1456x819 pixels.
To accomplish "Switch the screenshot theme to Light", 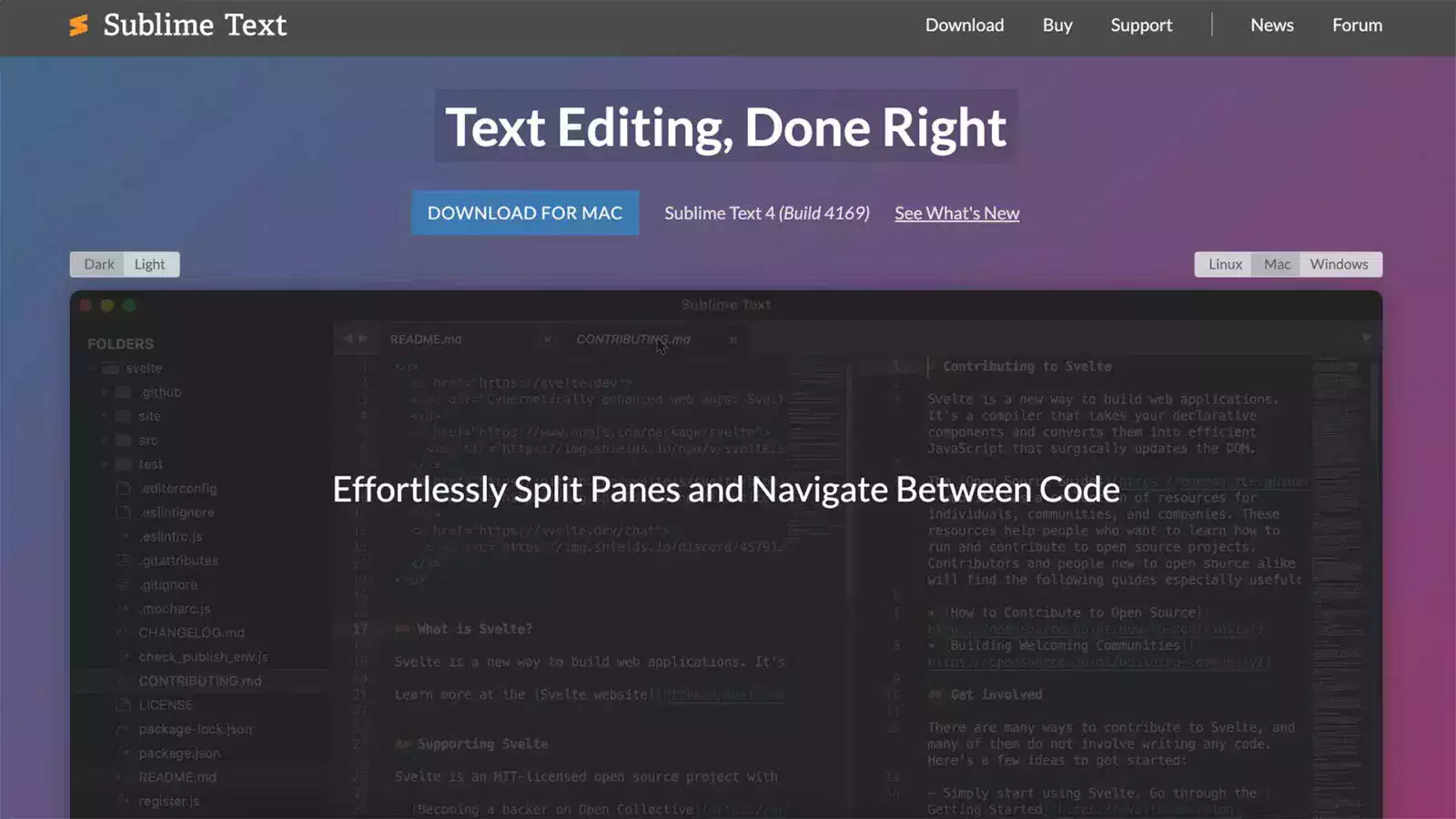I will click(x=150, y=264).
